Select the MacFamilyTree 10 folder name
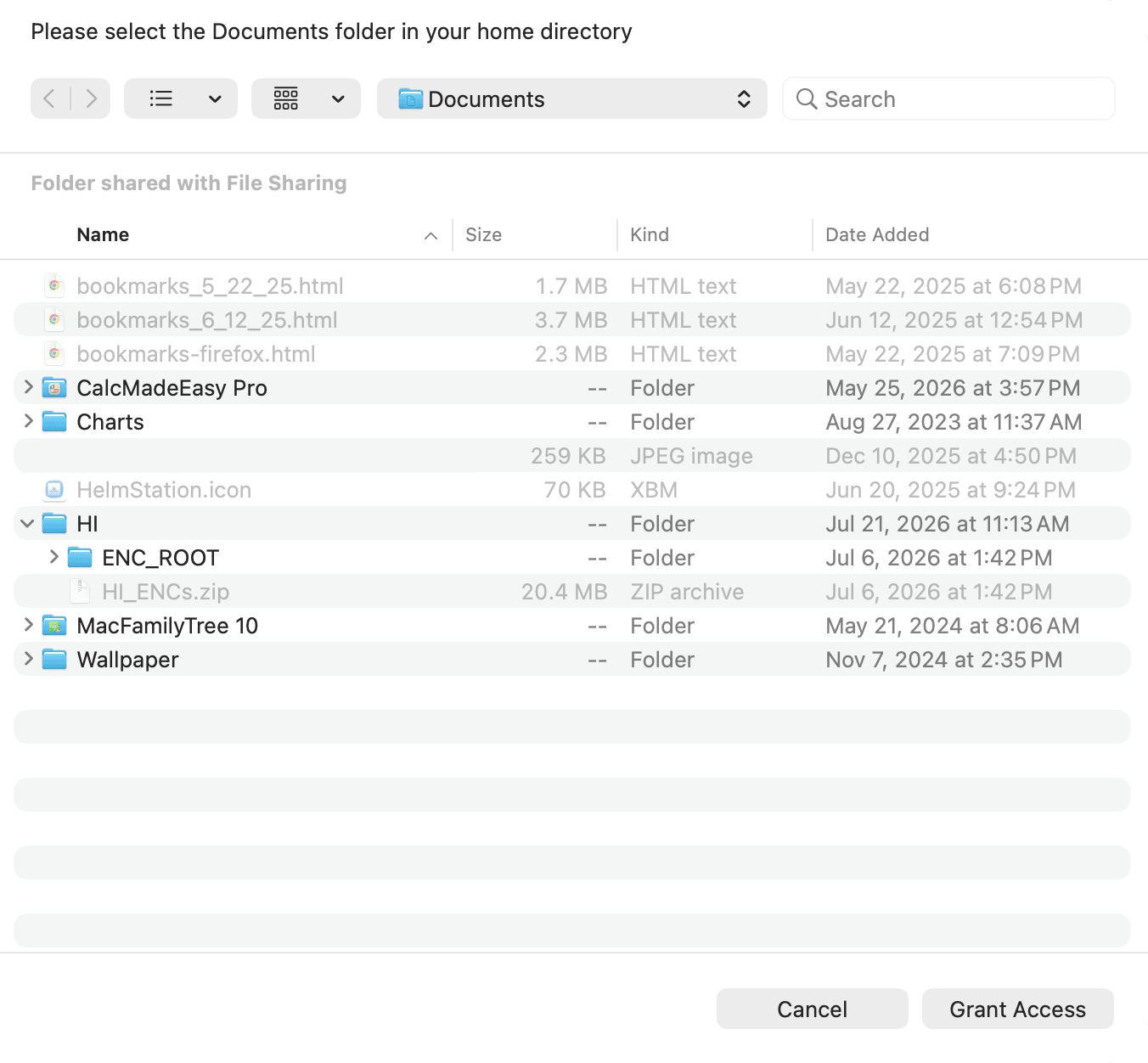 coord(167,626)
